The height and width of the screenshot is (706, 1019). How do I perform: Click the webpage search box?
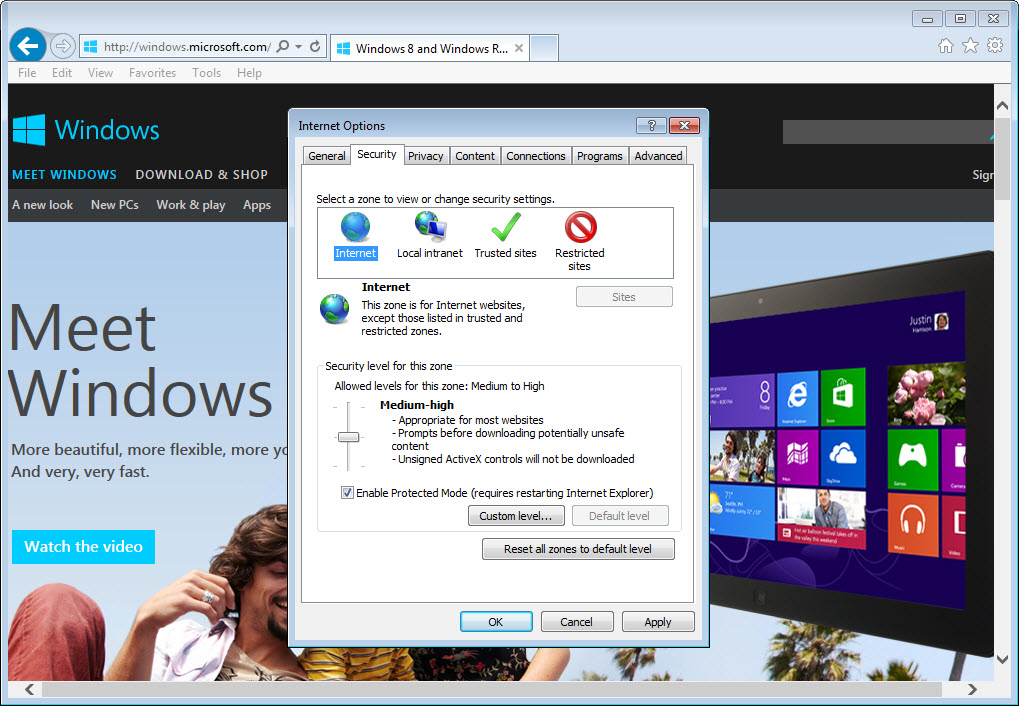[888, 132]
